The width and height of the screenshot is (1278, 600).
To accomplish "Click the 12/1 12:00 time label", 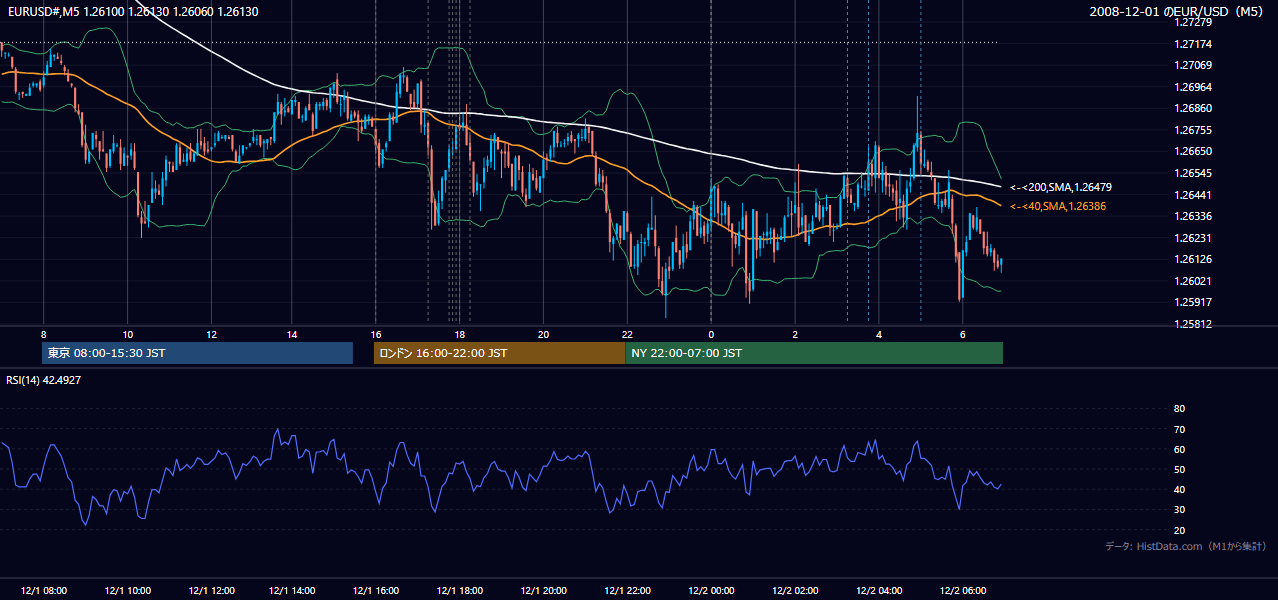I will point(211,591).
